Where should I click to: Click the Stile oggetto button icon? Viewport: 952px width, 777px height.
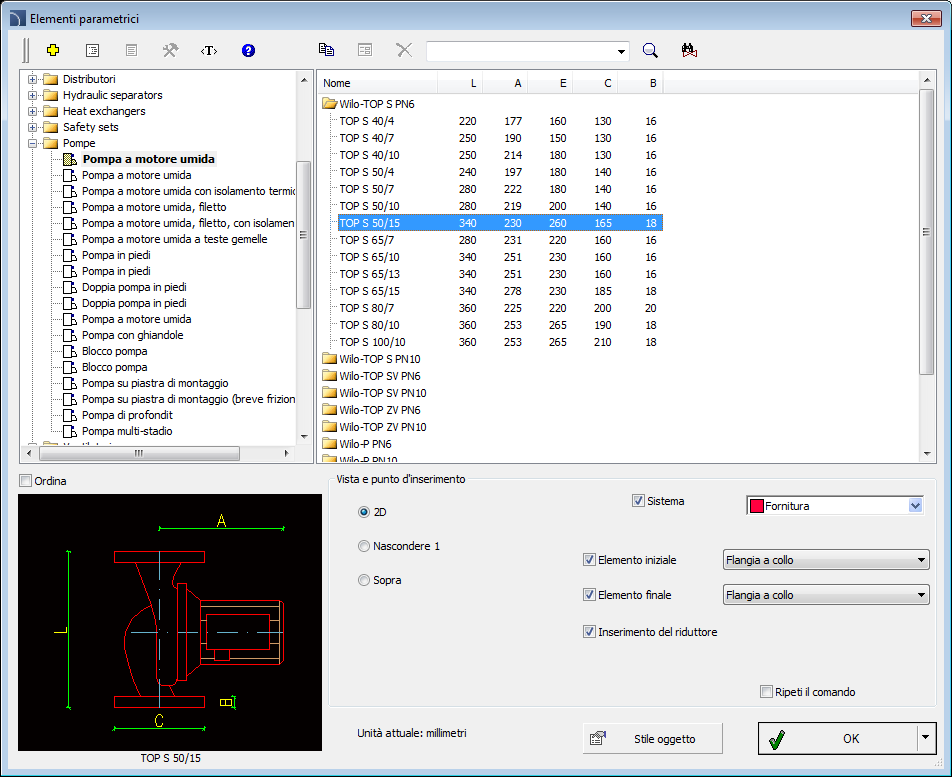tap(598, 738)
